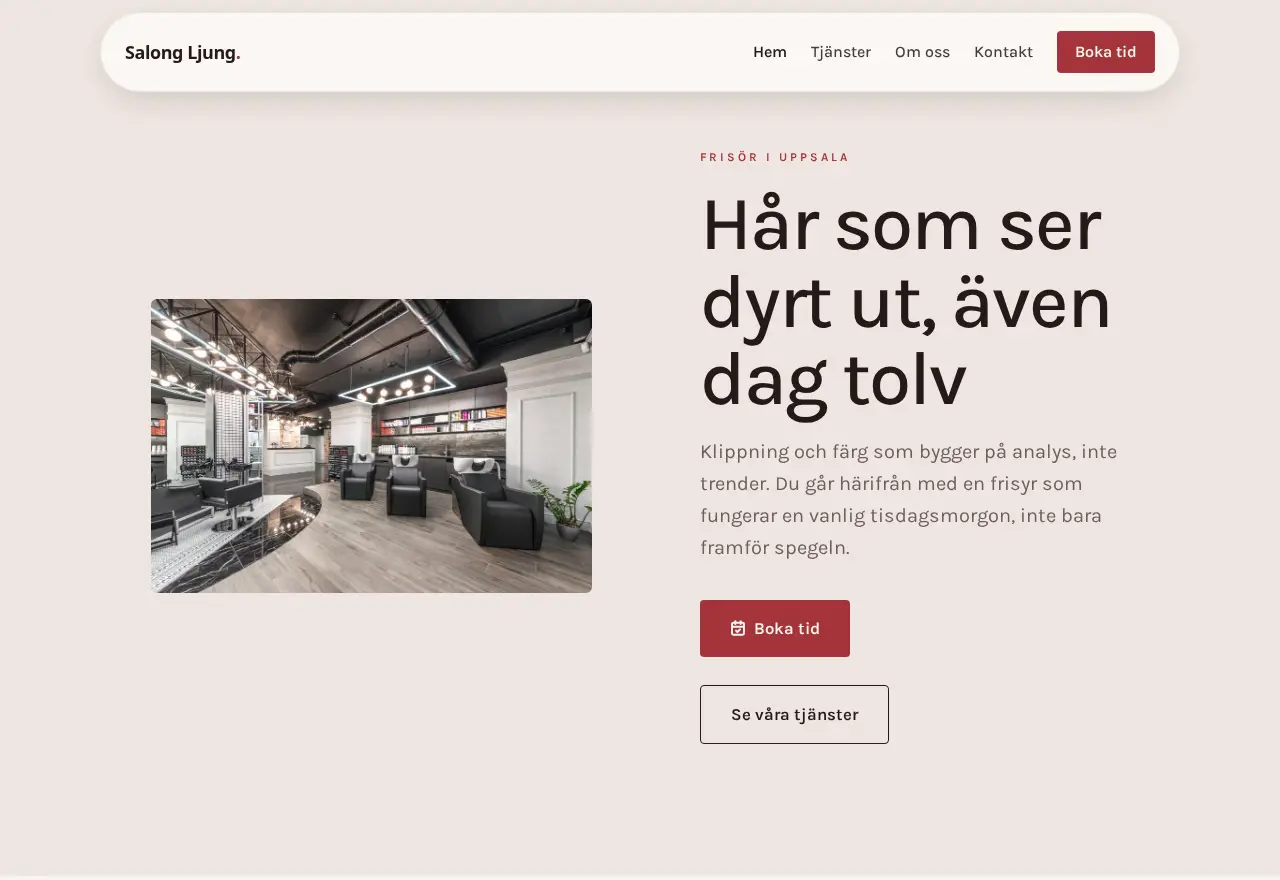Click Se våra tjänster button

pos(794,714)
